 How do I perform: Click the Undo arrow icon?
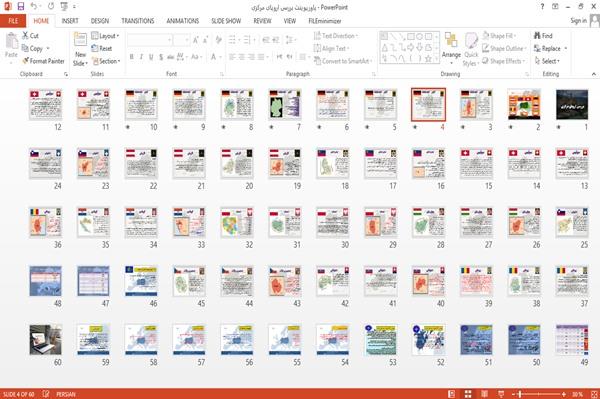coord(34,7)
